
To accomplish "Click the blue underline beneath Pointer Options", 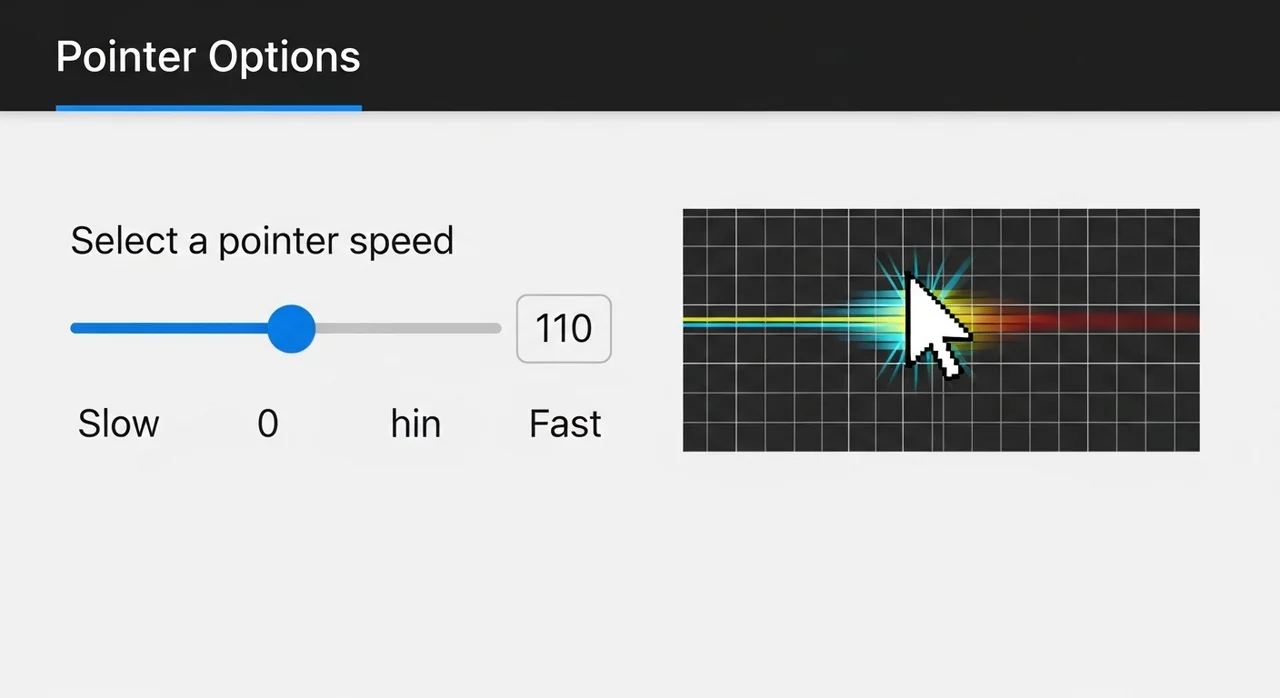I will click(208, 107).
